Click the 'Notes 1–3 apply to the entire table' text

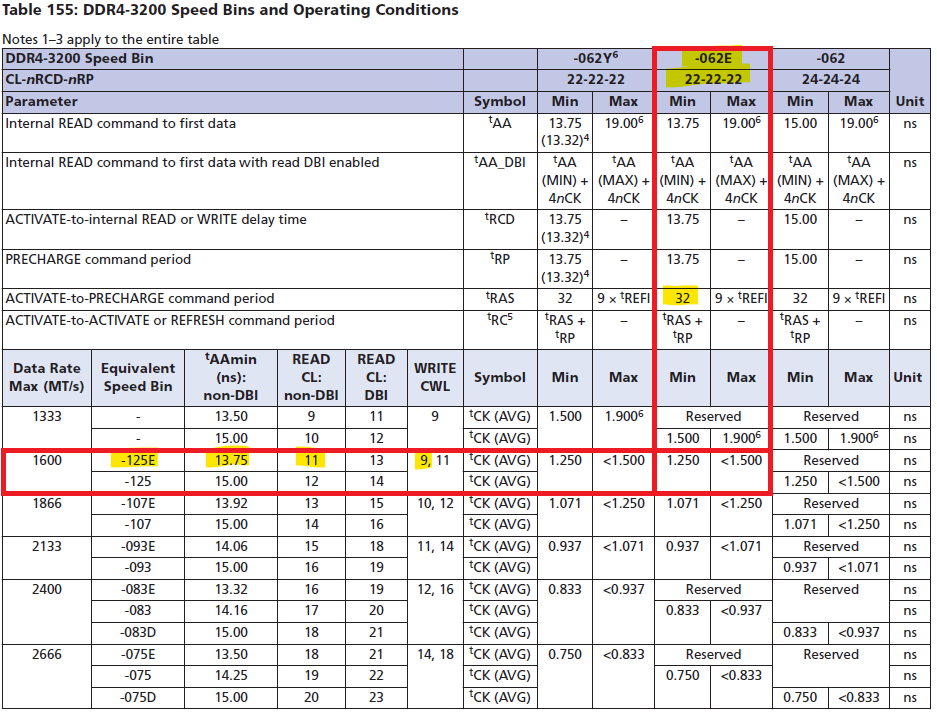pyautogui.click(x=111, y=39)
